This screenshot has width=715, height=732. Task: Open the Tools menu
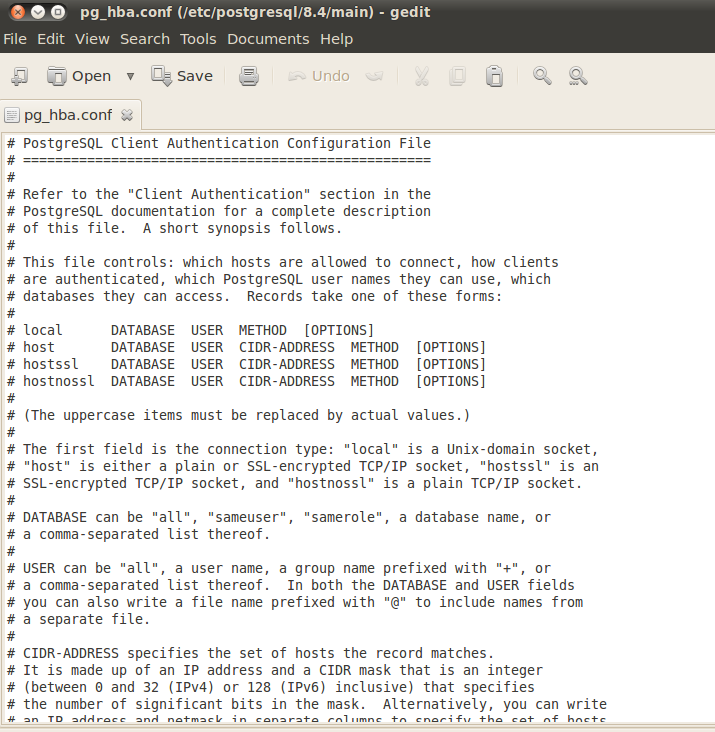click(x=198, y=39)
